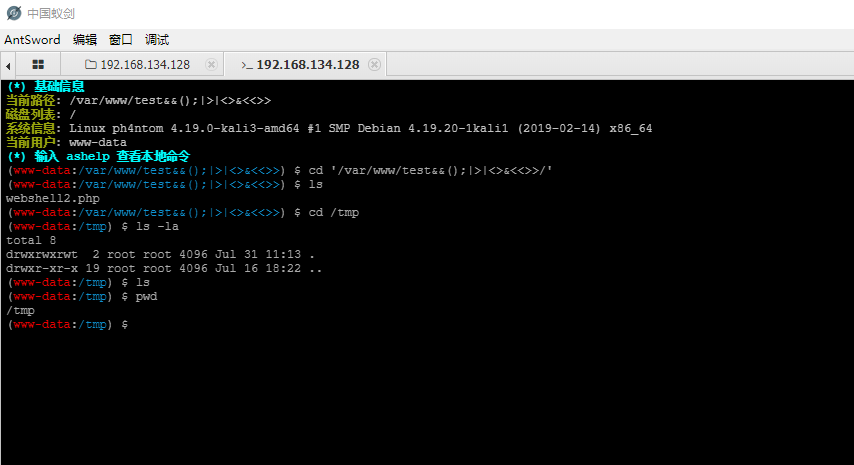Click the drwxrwxrwt directory listing line
854x465 pixels.
click(160, 255)
